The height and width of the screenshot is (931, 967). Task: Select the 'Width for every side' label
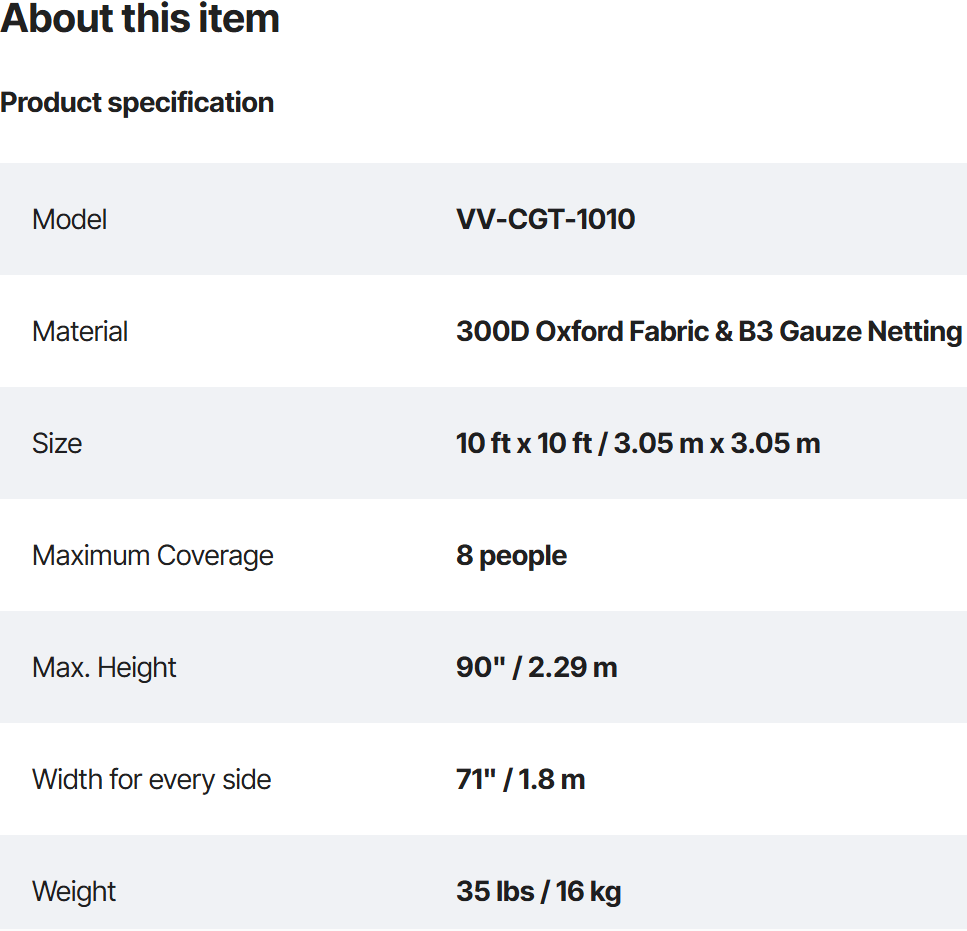[x=152, y=780]
